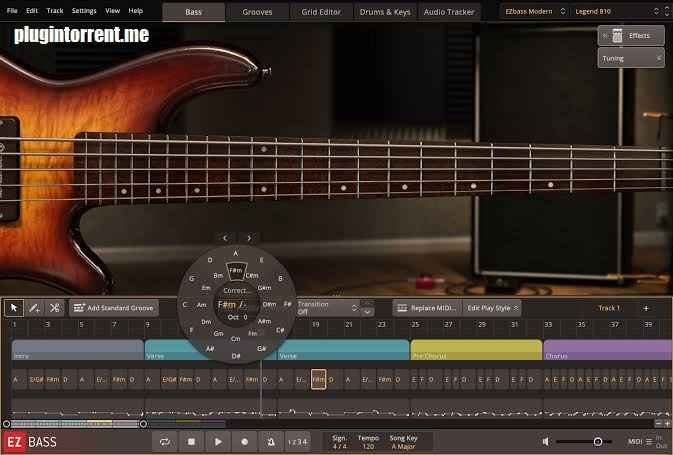Screen dimensions: 673x455
Task: Click the Replace MIDI... button
Action: click(x=427, y=308)
